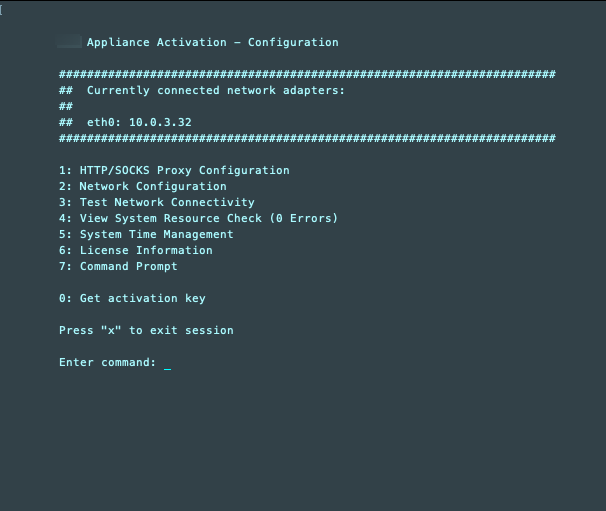Click the Appliance Activation – Configuration title
606x511 pixels.
(x=212, y=42)
